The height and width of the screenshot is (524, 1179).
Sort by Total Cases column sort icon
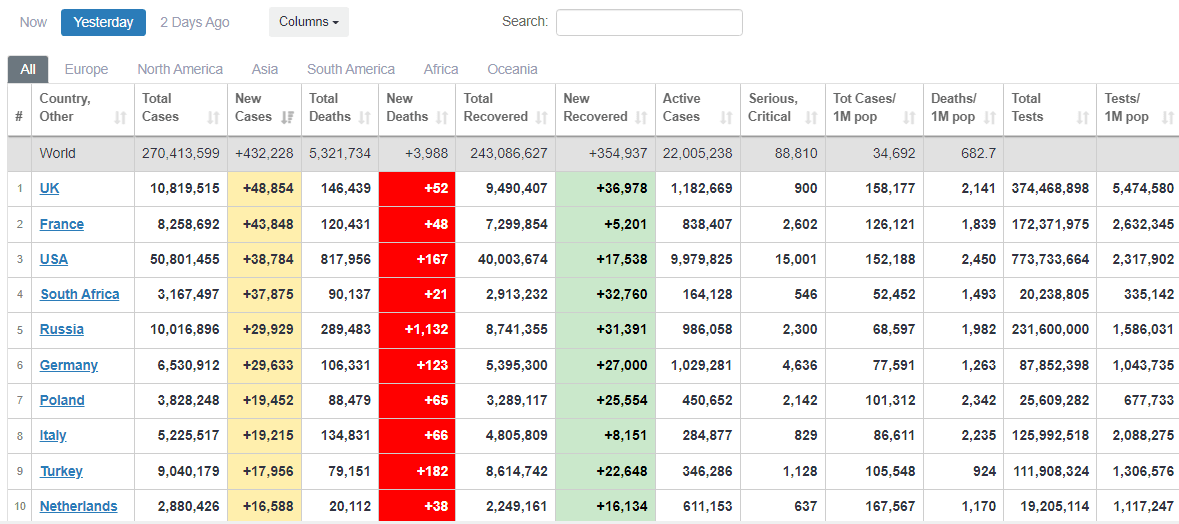click(x=213, y=117)
